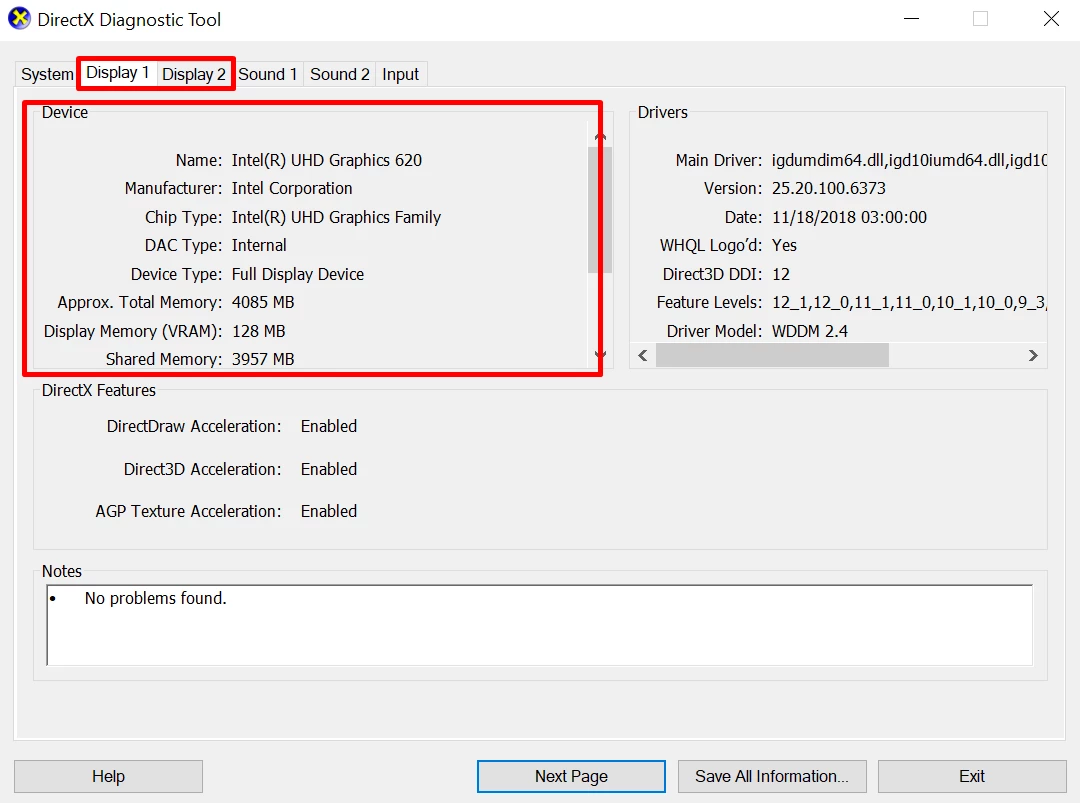
Task: Click Drivers panel scroll right arrow
Action: (1032, 355)
